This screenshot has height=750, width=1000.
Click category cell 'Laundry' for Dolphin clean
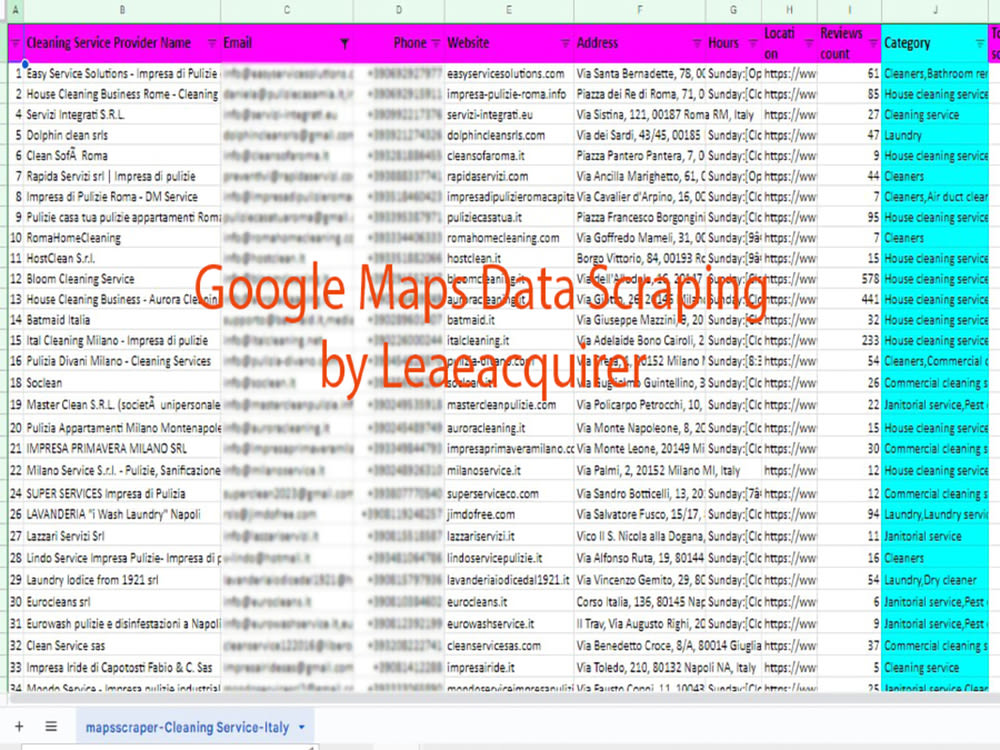(x=935, y=135)
